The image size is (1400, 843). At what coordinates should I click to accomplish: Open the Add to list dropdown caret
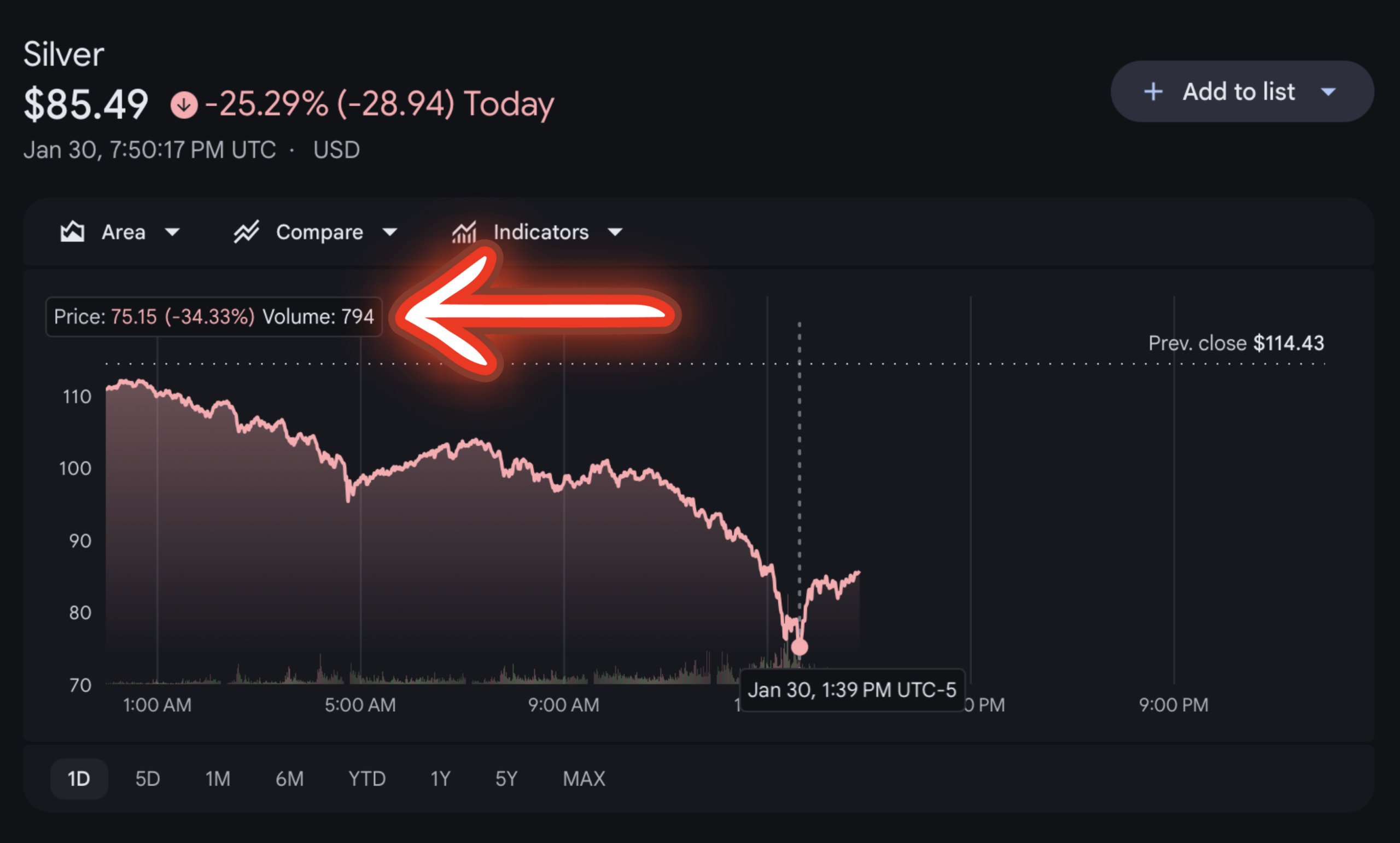1328,91
